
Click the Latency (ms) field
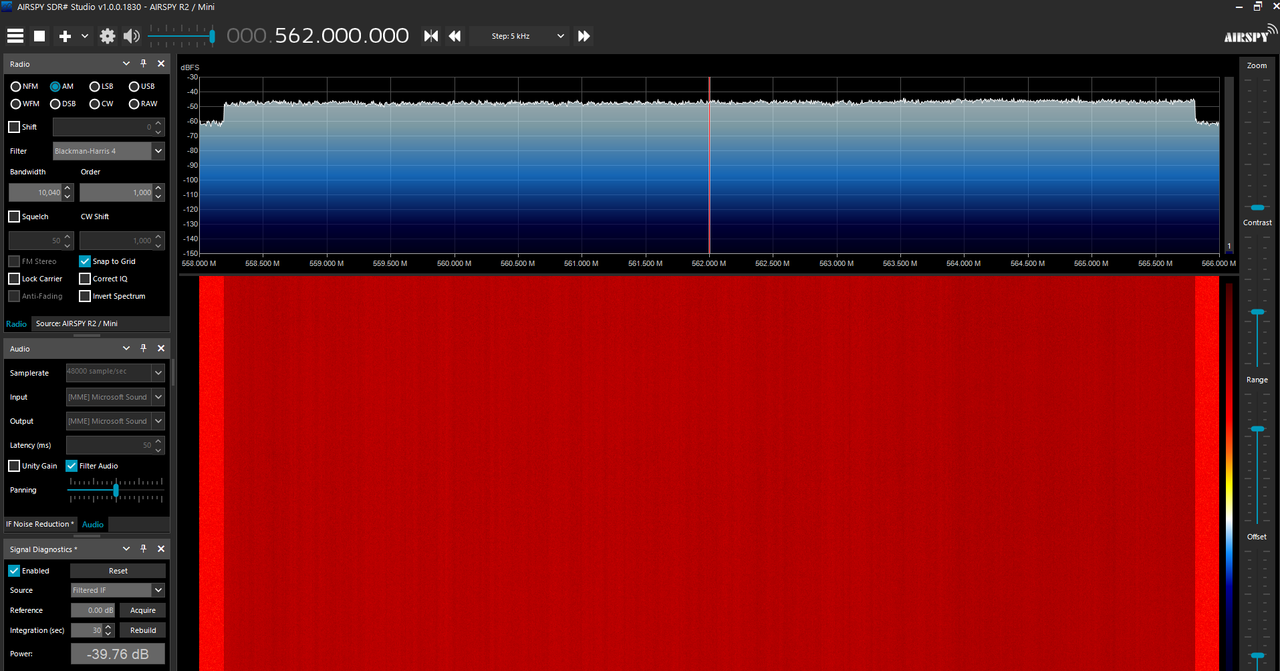click(109, 445)
